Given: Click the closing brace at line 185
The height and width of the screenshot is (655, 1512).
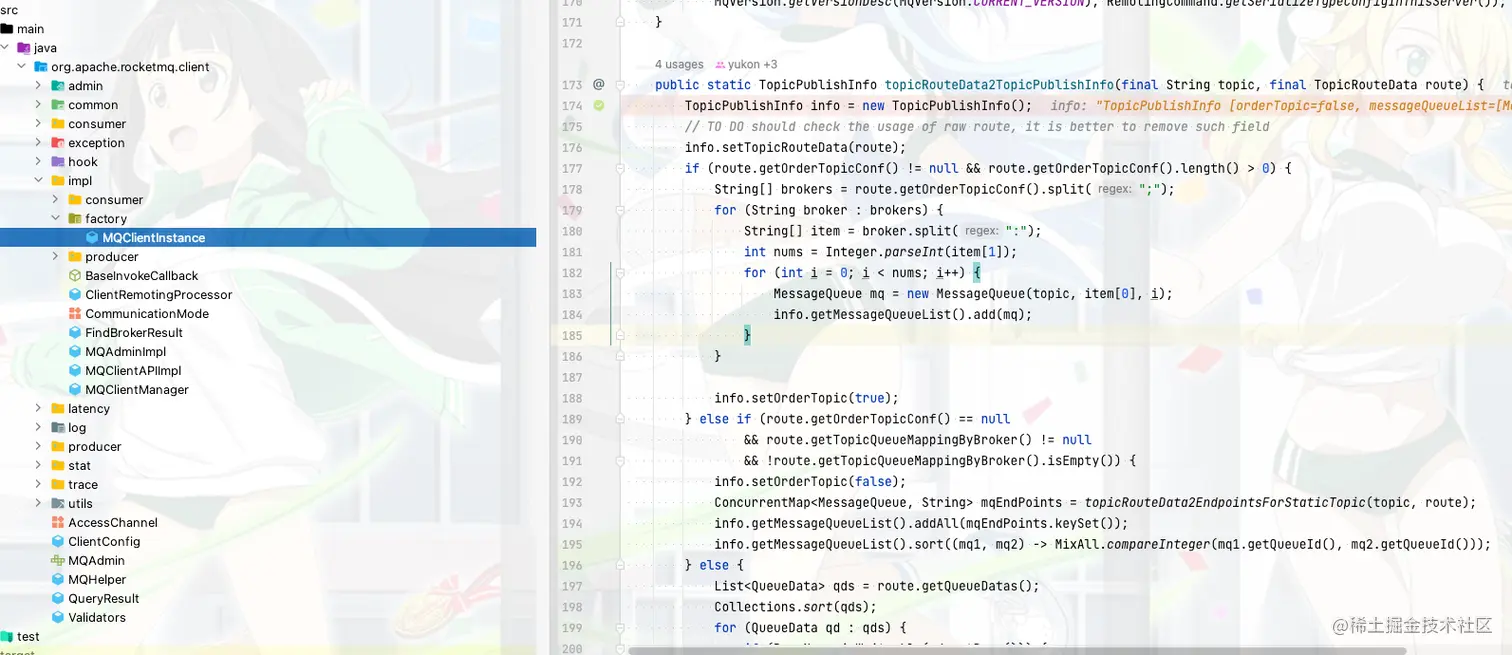Looking at the screenshot, I should [x=747, y=336].
